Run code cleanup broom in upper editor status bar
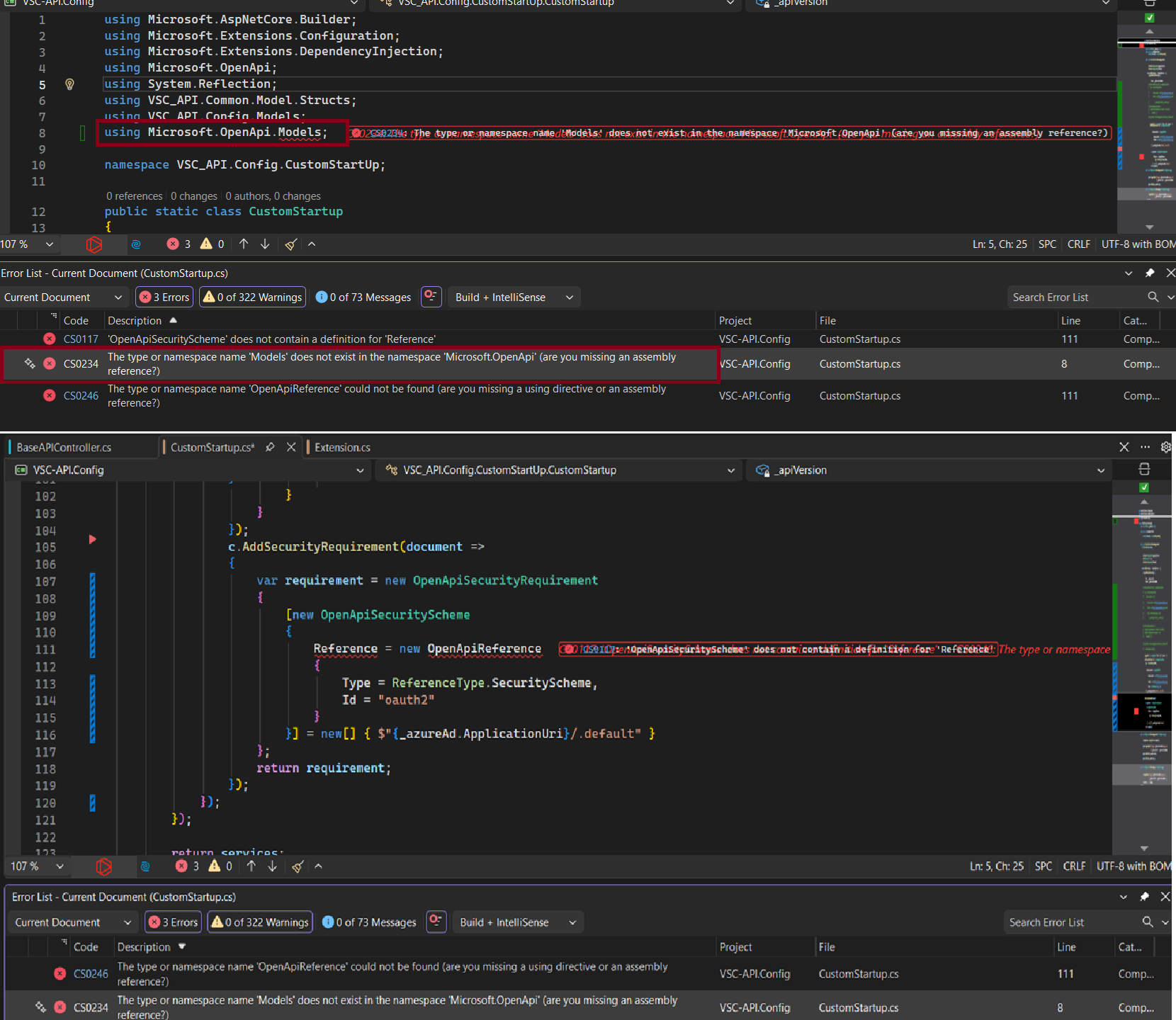Image resolution: width=1176 pixels, height=1020 pixels. click(291, 244)
